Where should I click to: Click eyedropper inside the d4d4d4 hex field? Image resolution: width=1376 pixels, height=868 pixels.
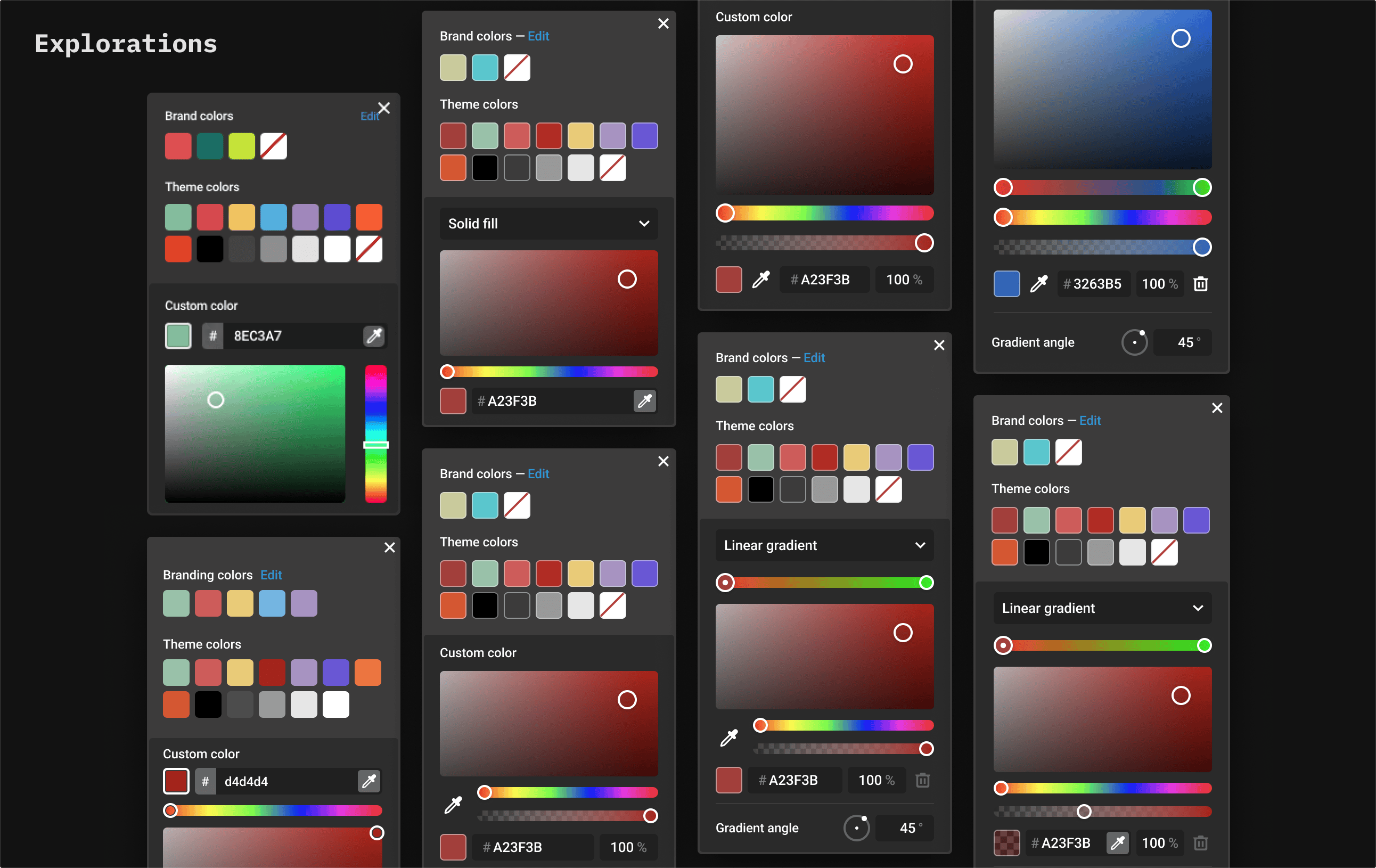pos(369,781)
